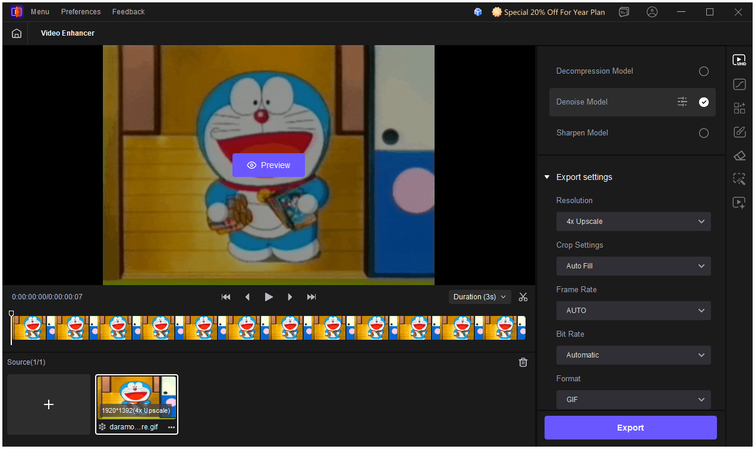Open Denoise Model adjustment settings icon
The image size is (755, 449).
pyautogui.click(x=682, y=102)
